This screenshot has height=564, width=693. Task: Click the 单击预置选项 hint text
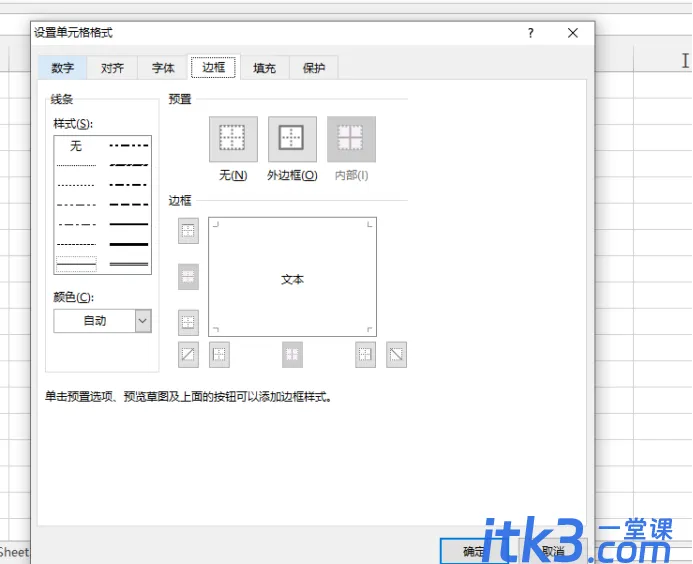(189, 396)
